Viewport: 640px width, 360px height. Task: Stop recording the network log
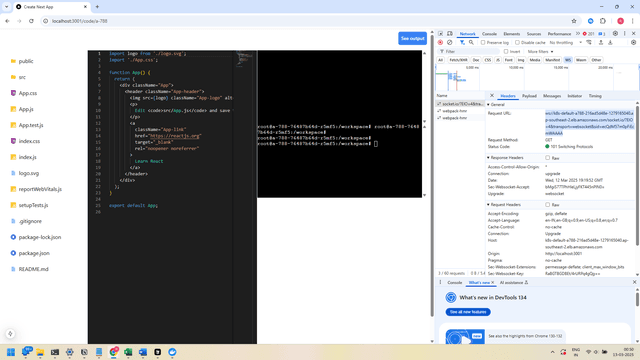pyautogui.click(x=440, y=42)
